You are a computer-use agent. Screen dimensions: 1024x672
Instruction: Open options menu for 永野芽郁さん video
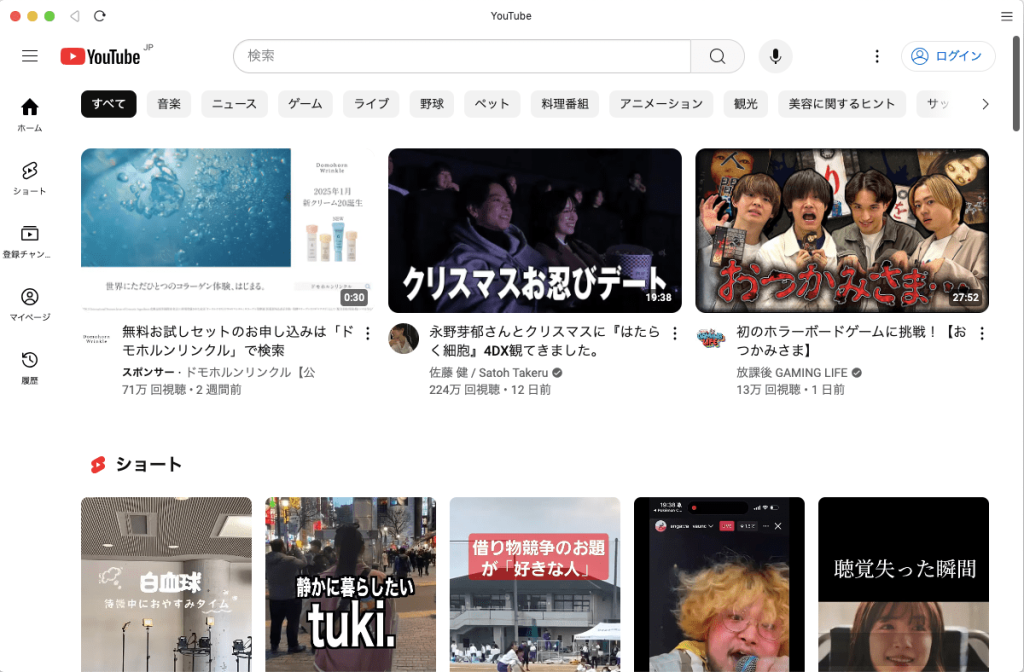tap(675, 334)
